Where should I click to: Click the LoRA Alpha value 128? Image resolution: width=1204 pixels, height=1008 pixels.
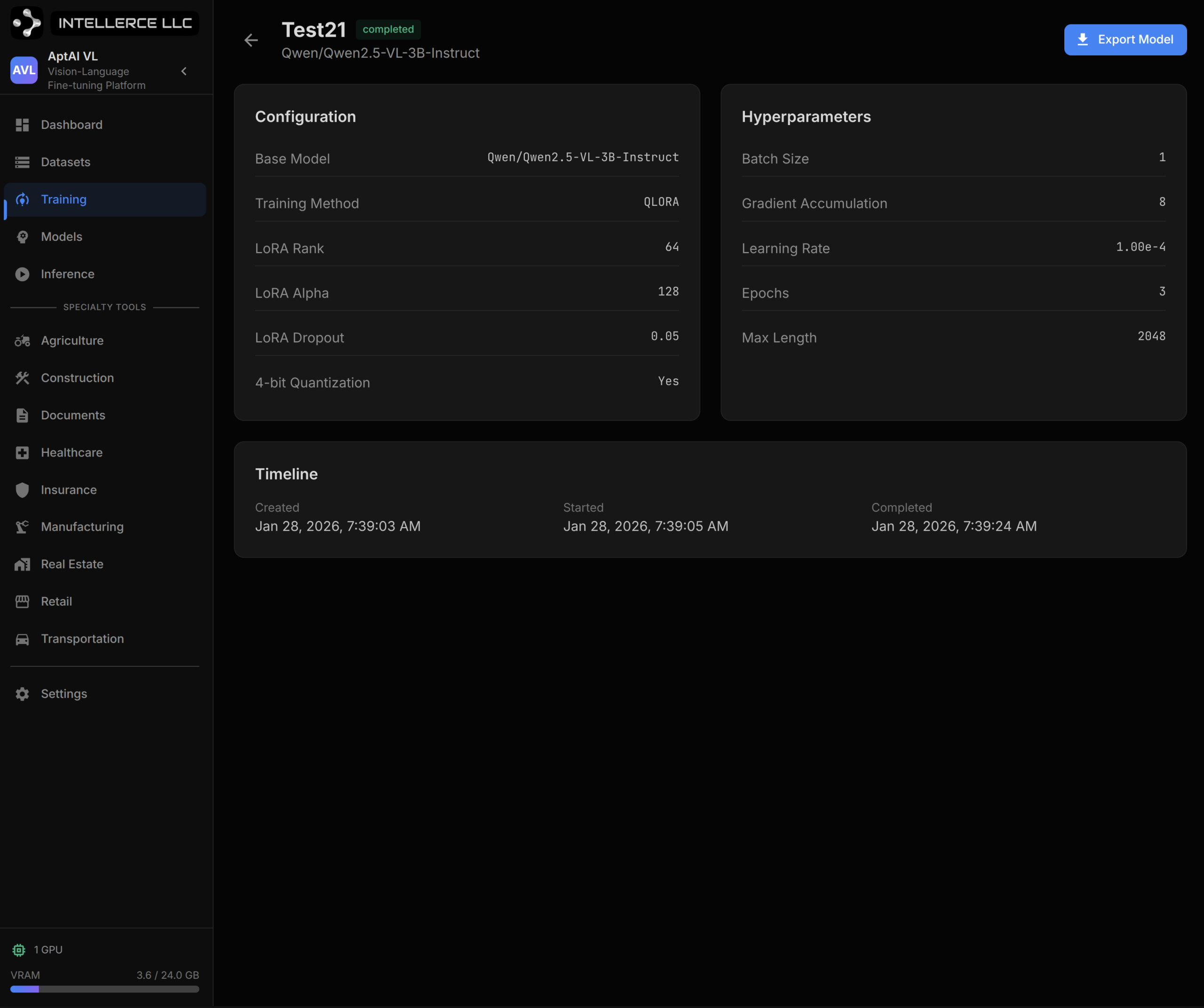(668, 291)
